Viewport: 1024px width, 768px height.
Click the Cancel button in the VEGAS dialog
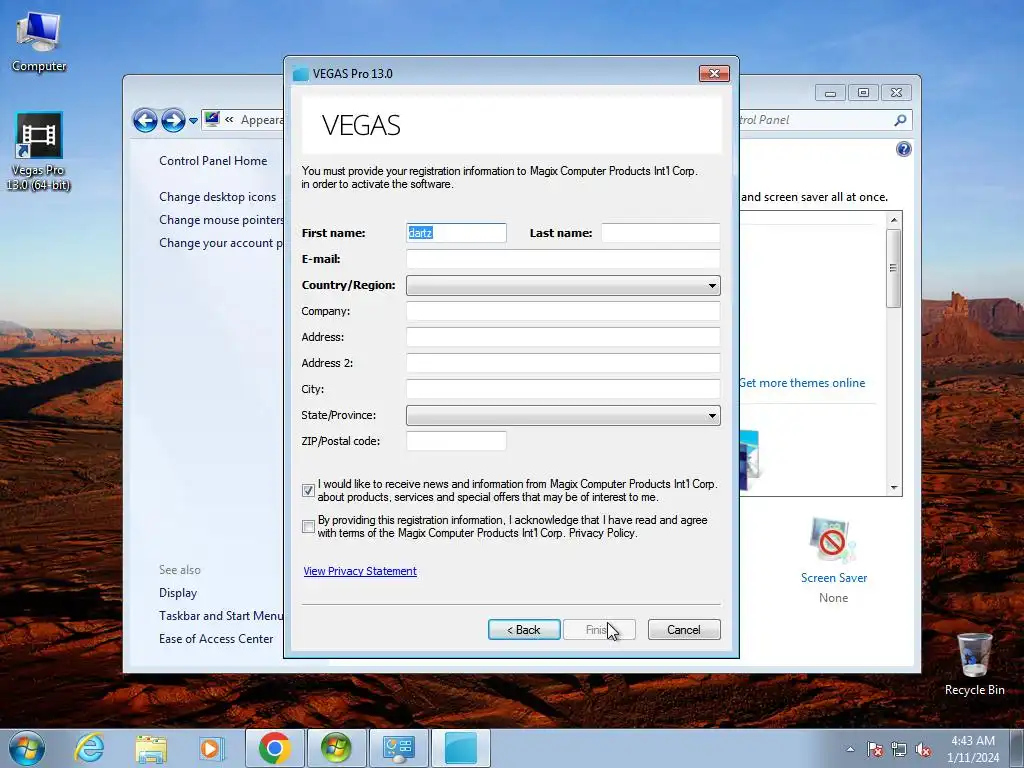[684, 630]
